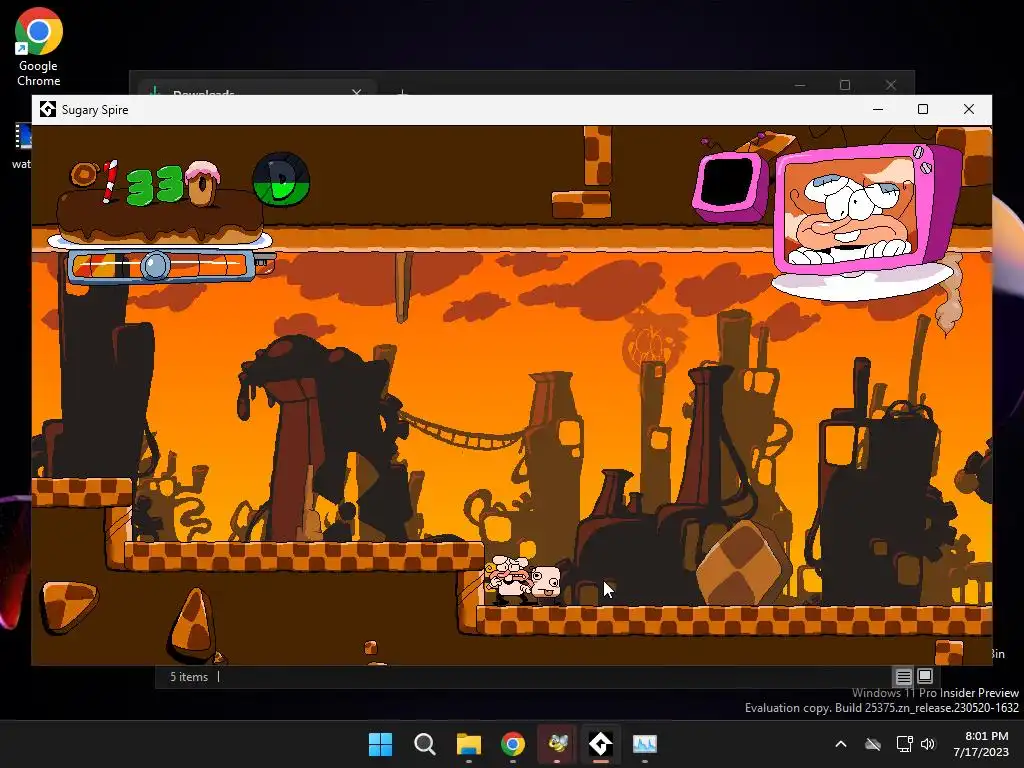Click the small blank pink TV

tap(729, 185)
